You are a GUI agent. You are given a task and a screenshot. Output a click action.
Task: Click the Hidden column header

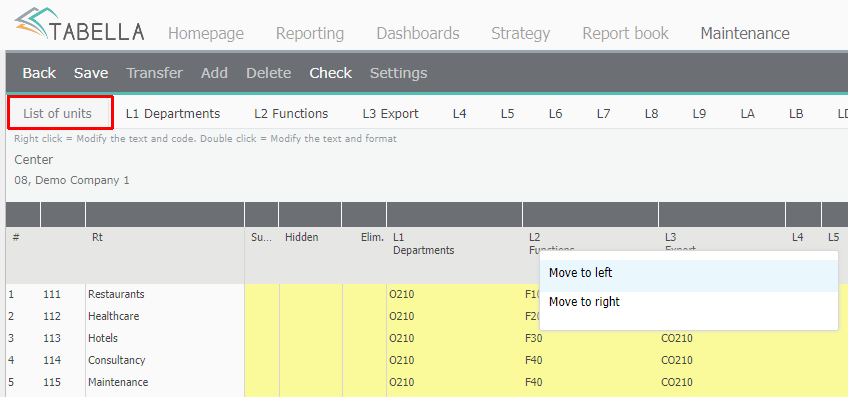pos(301,237)
